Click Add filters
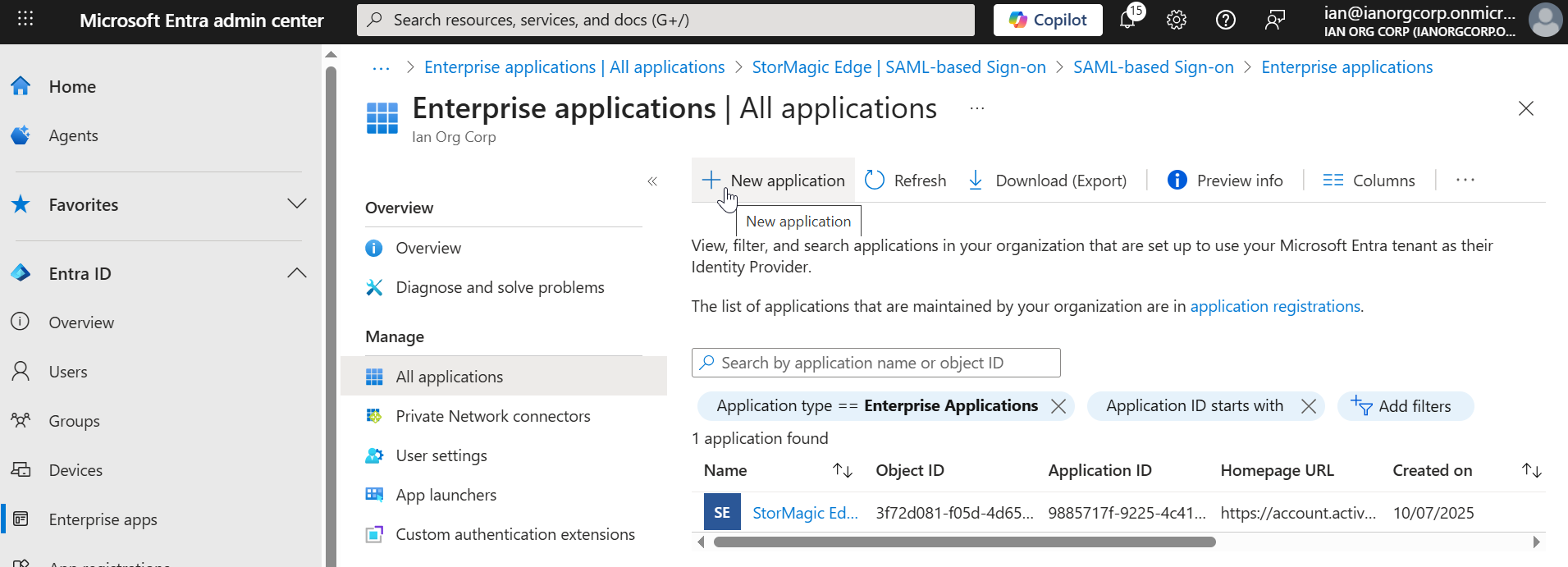 pos(1405,406)
